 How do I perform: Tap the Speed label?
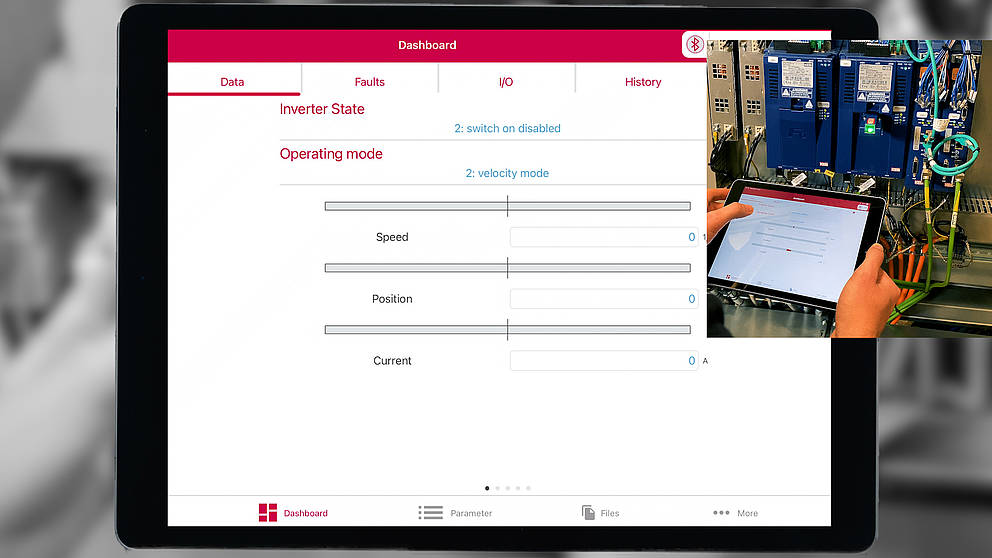[392, 237]
